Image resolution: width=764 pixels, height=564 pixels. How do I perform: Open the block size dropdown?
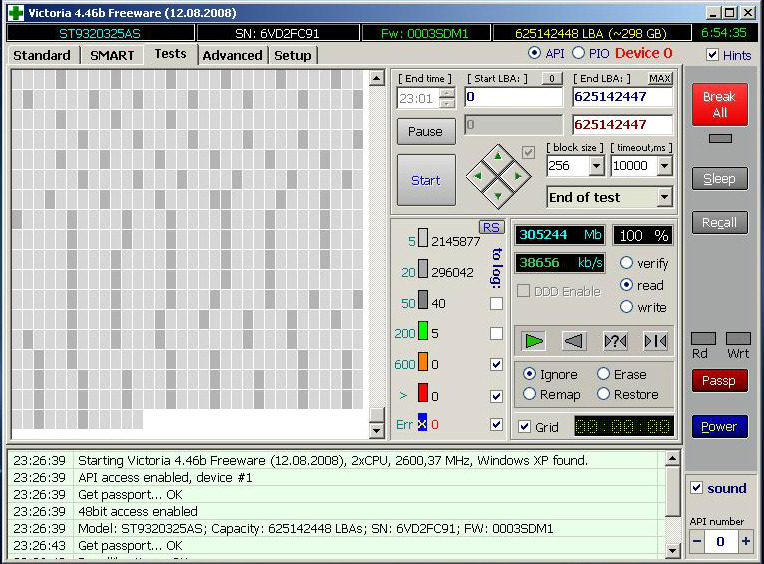[x=596, y=166]
